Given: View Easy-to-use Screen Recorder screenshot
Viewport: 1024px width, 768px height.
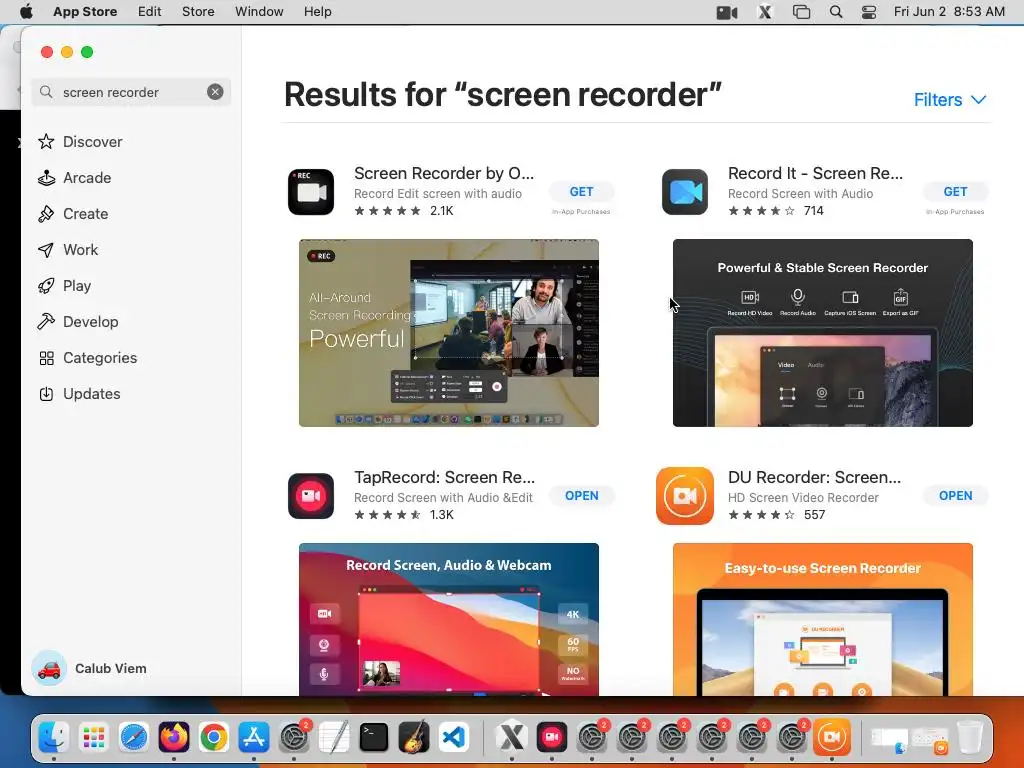Looking at the screenshot, I should (x=823, y=619).
